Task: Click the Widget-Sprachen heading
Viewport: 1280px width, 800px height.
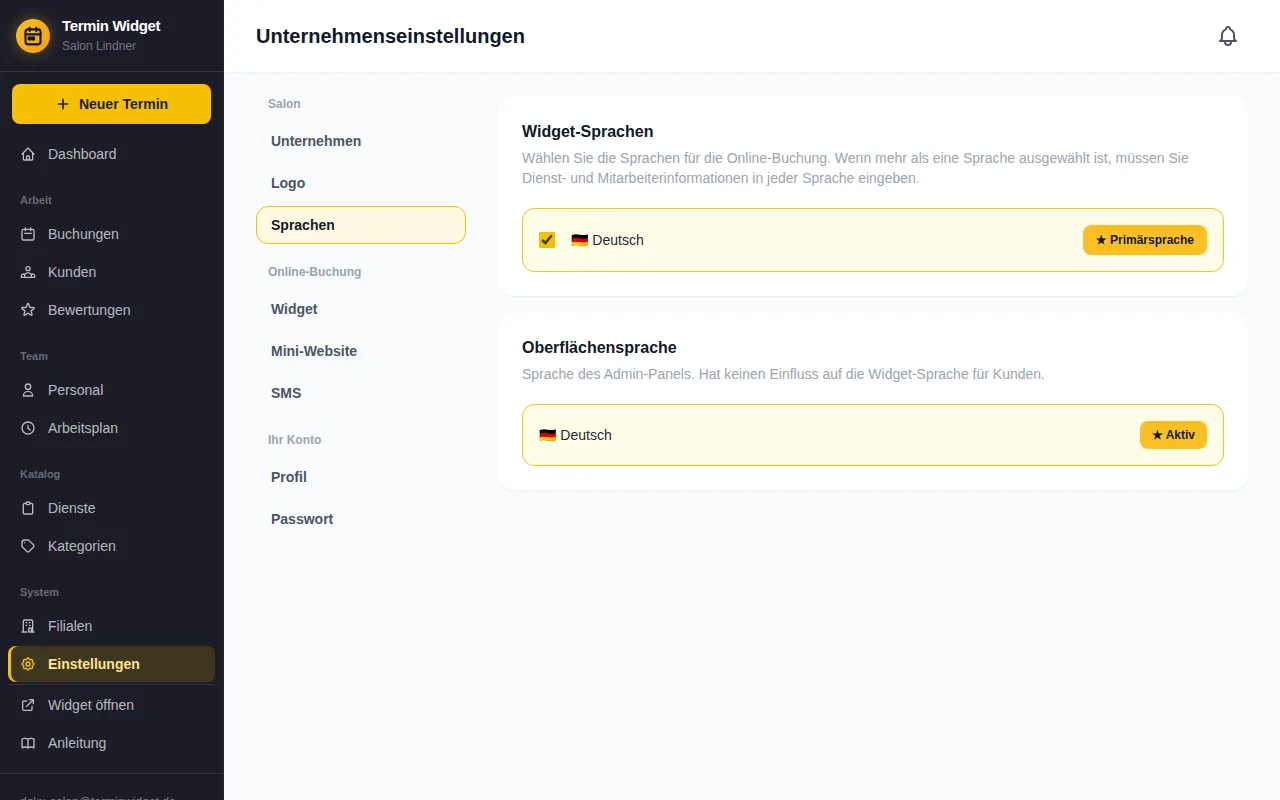Action: click(588, 131)
